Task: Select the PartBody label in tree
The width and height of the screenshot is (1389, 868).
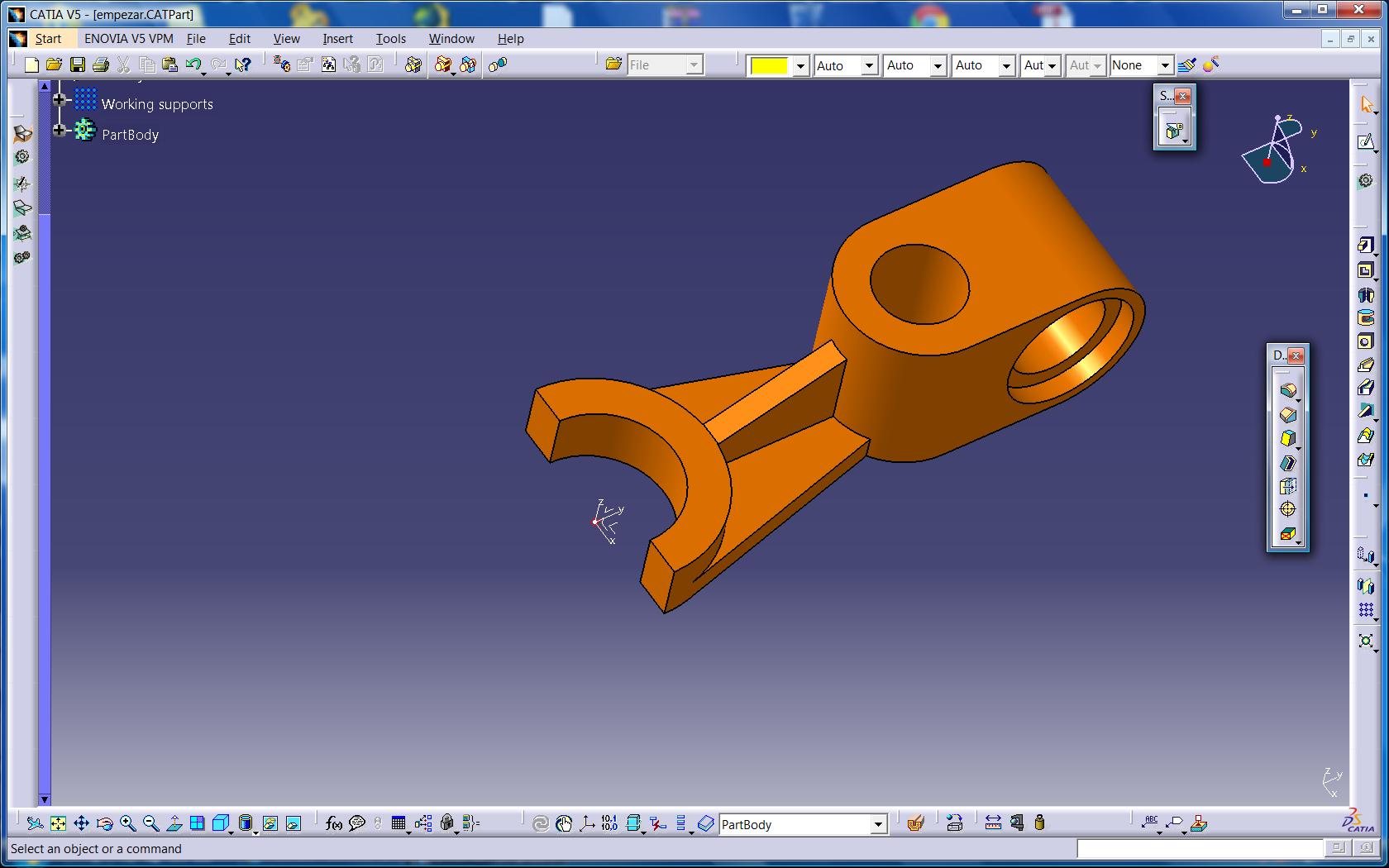Action: [130, 135]
